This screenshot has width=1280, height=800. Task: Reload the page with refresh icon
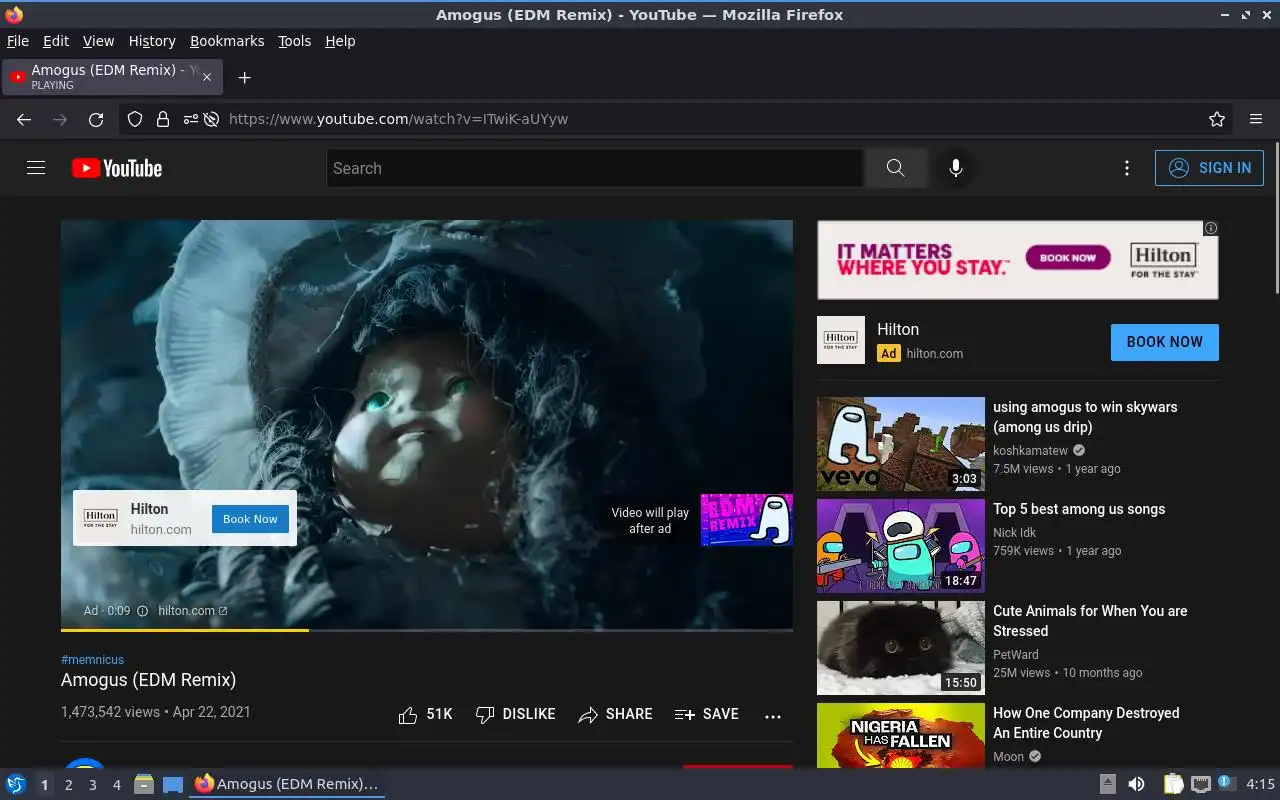96,119
